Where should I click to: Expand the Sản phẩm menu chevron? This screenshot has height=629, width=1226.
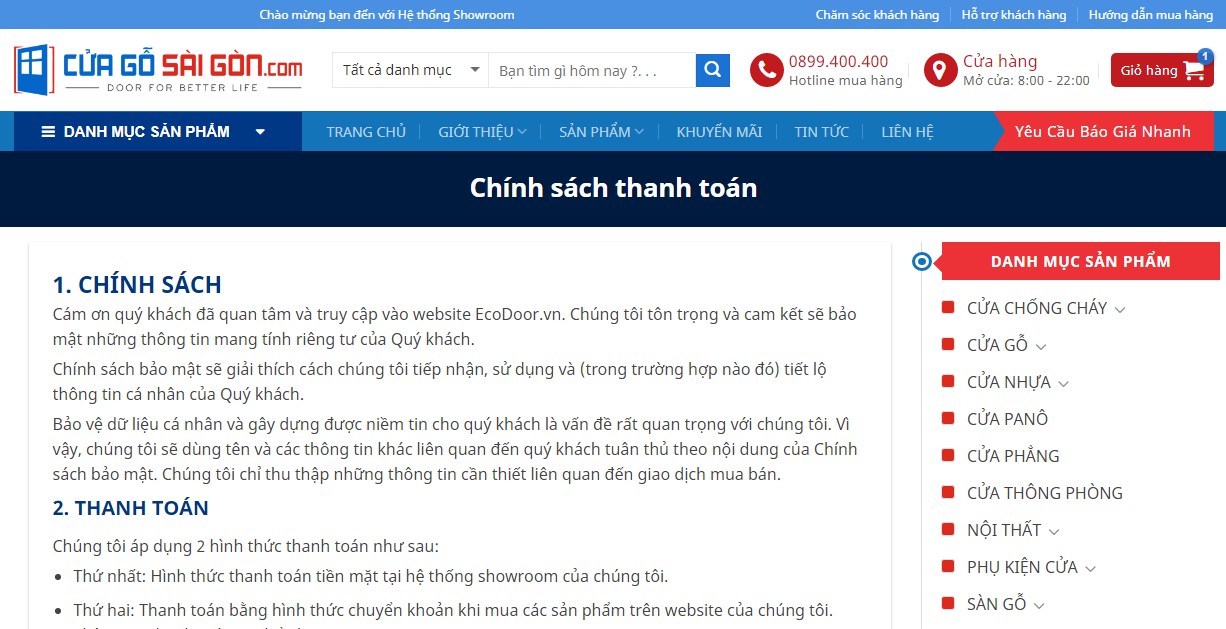[x=639, y=132]
